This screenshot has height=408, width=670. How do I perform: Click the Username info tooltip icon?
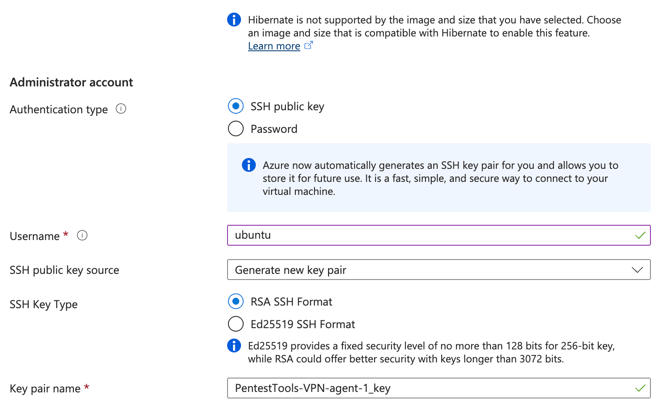click(x=82, y=236)
